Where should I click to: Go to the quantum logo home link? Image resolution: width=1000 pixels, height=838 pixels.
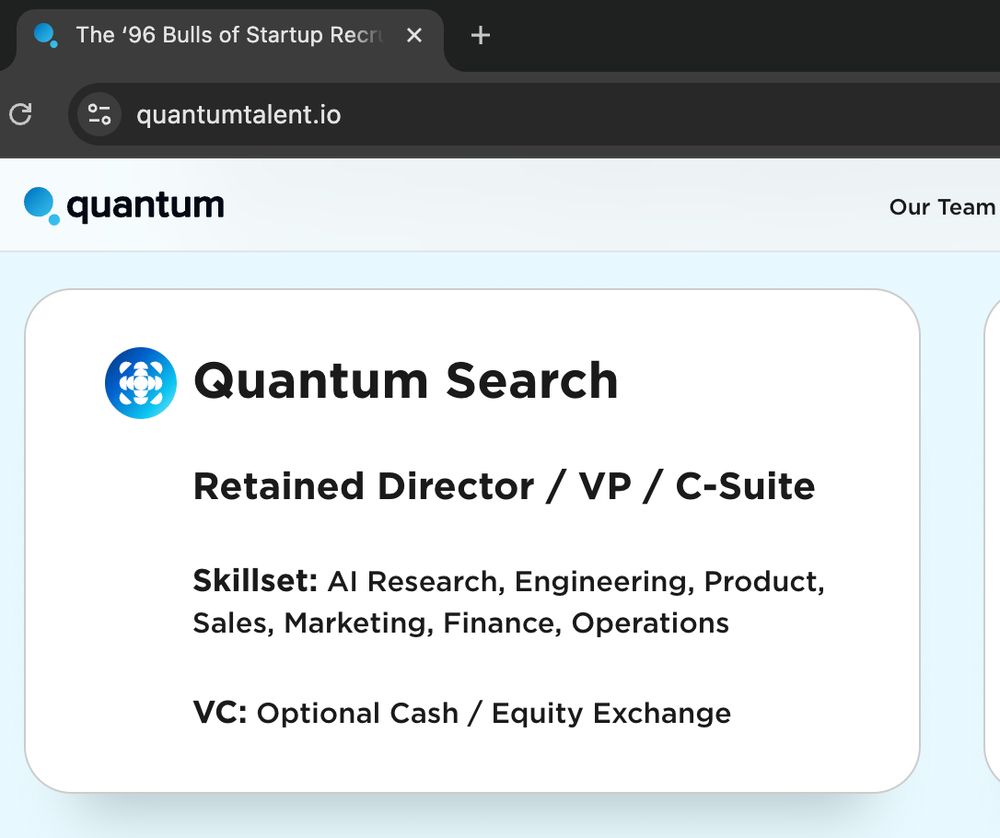click(124, 205)
